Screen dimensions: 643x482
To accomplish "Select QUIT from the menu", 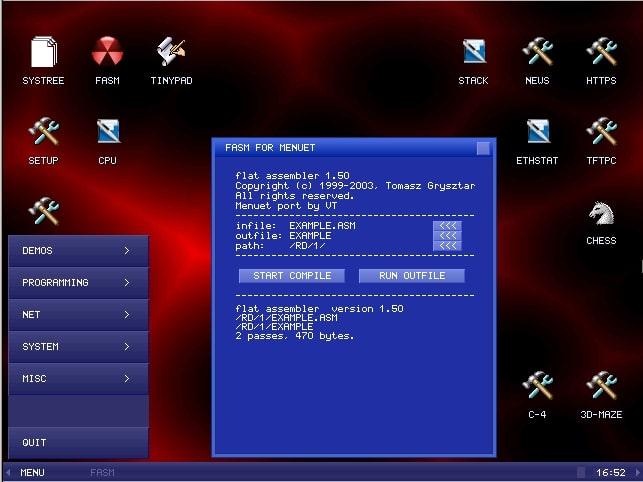I will [x=78, y=442].
